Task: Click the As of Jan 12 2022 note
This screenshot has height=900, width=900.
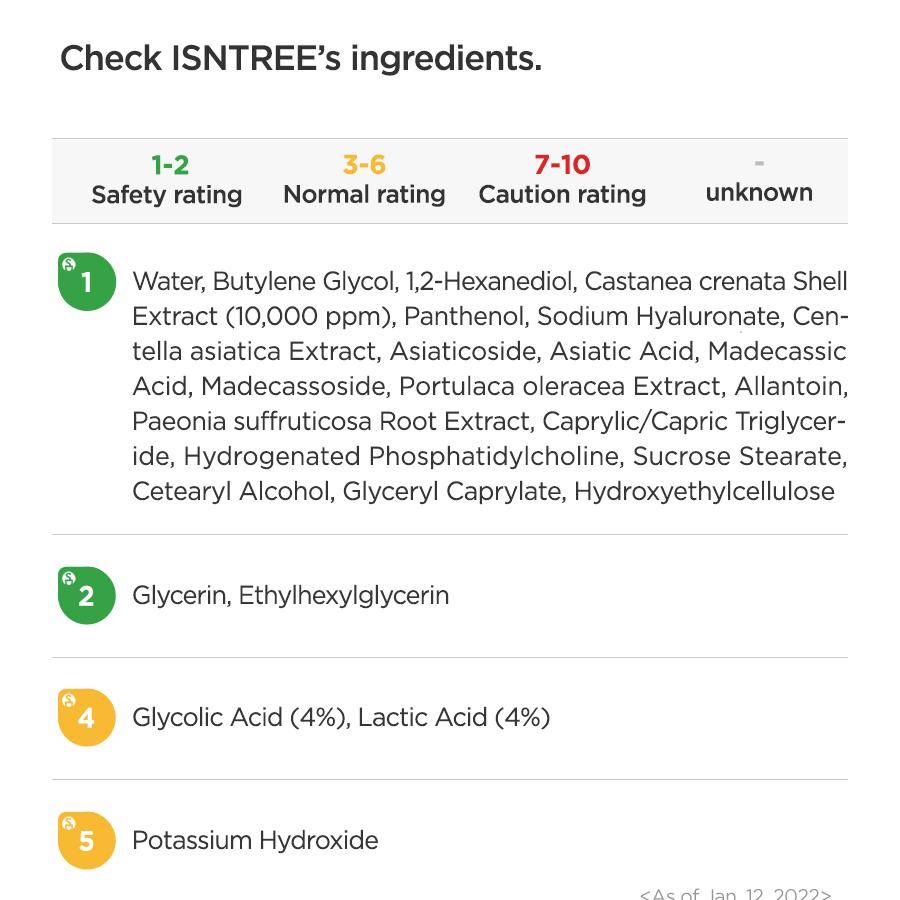Action: click(736, 894)
